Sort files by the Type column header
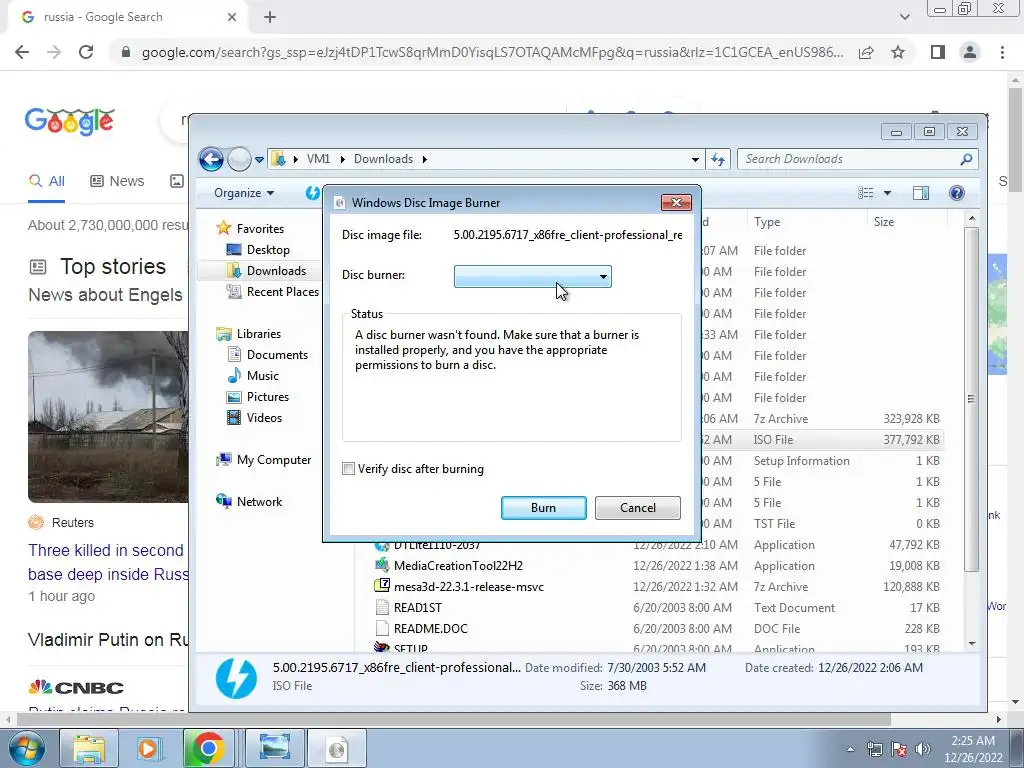Image resolution: width=1024 pixels, height=768 pixels. click(x=807, y=222)
